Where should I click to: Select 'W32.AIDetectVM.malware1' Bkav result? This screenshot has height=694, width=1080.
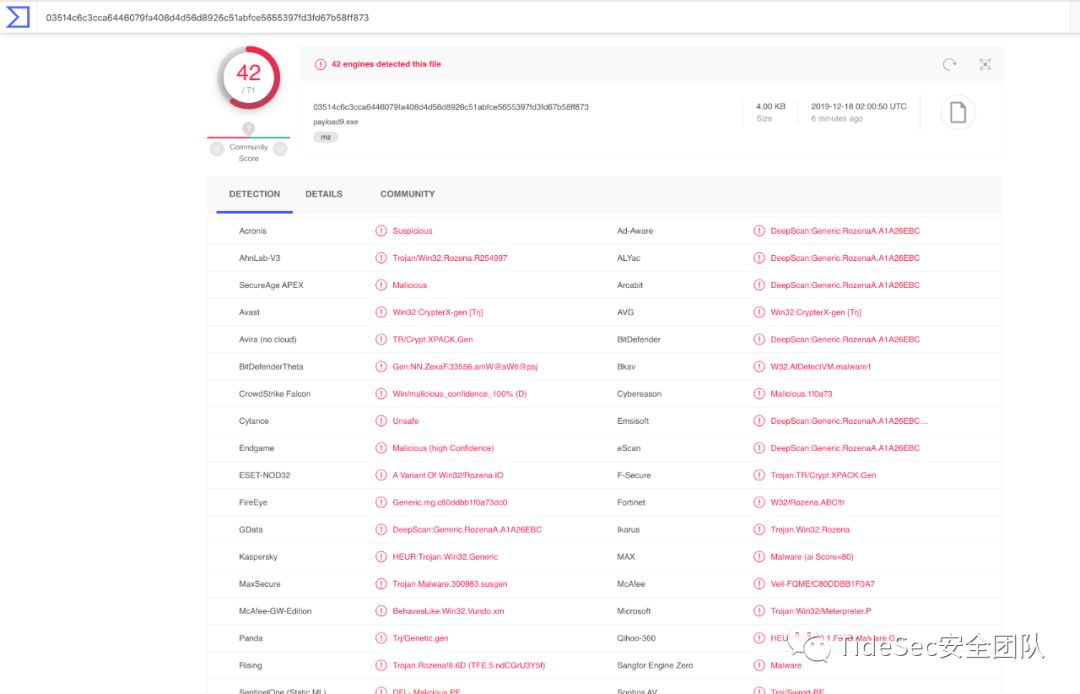pyautogui.click(x=821, y=366)
